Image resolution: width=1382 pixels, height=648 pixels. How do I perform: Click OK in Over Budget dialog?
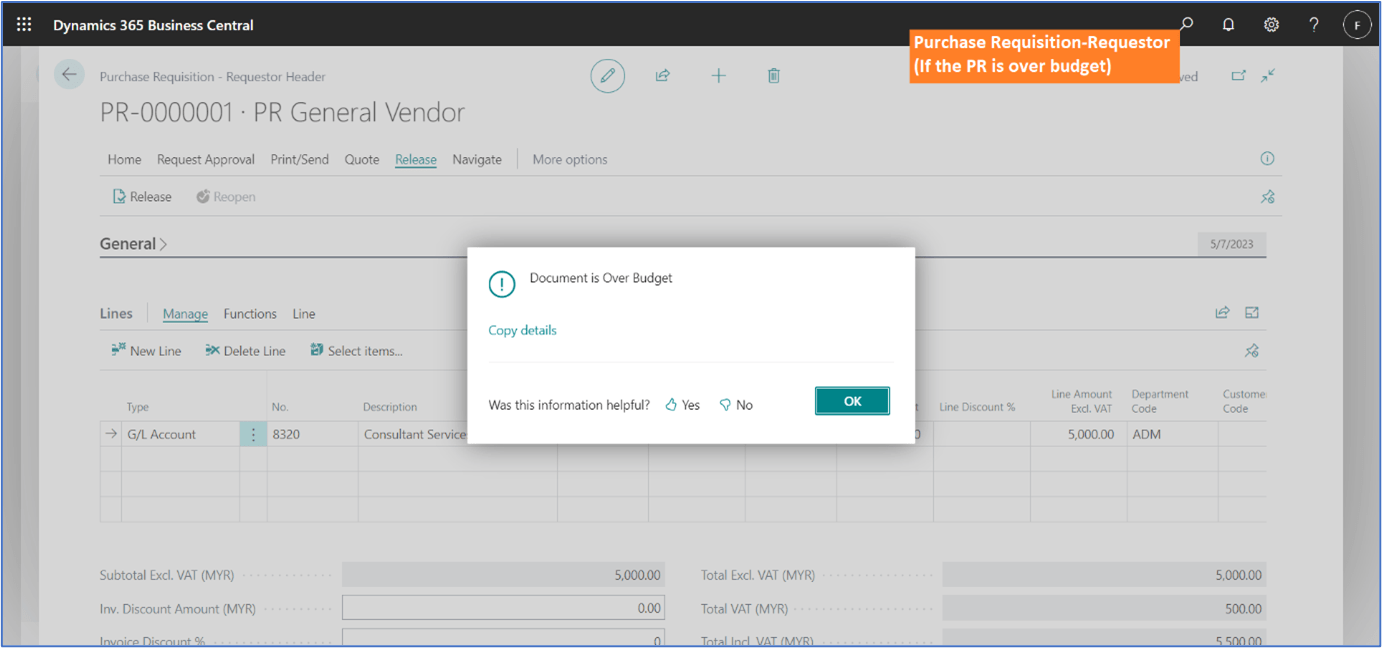coord(852,401)
